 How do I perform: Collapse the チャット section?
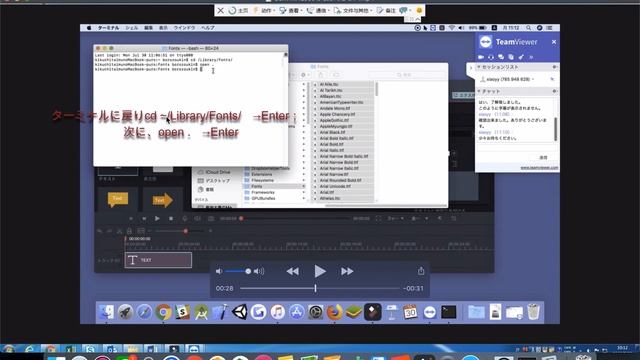pos(479,91)
